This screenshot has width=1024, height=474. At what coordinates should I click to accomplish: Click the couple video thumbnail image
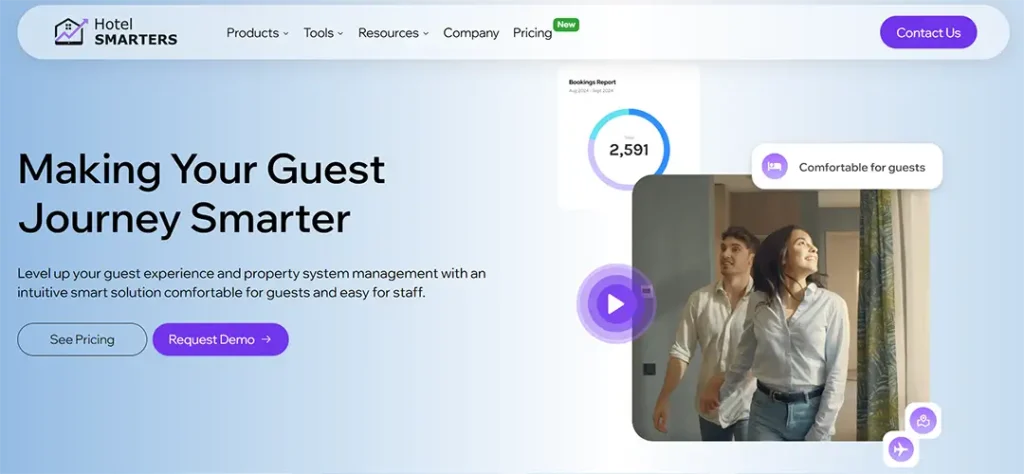pos(780,330)
